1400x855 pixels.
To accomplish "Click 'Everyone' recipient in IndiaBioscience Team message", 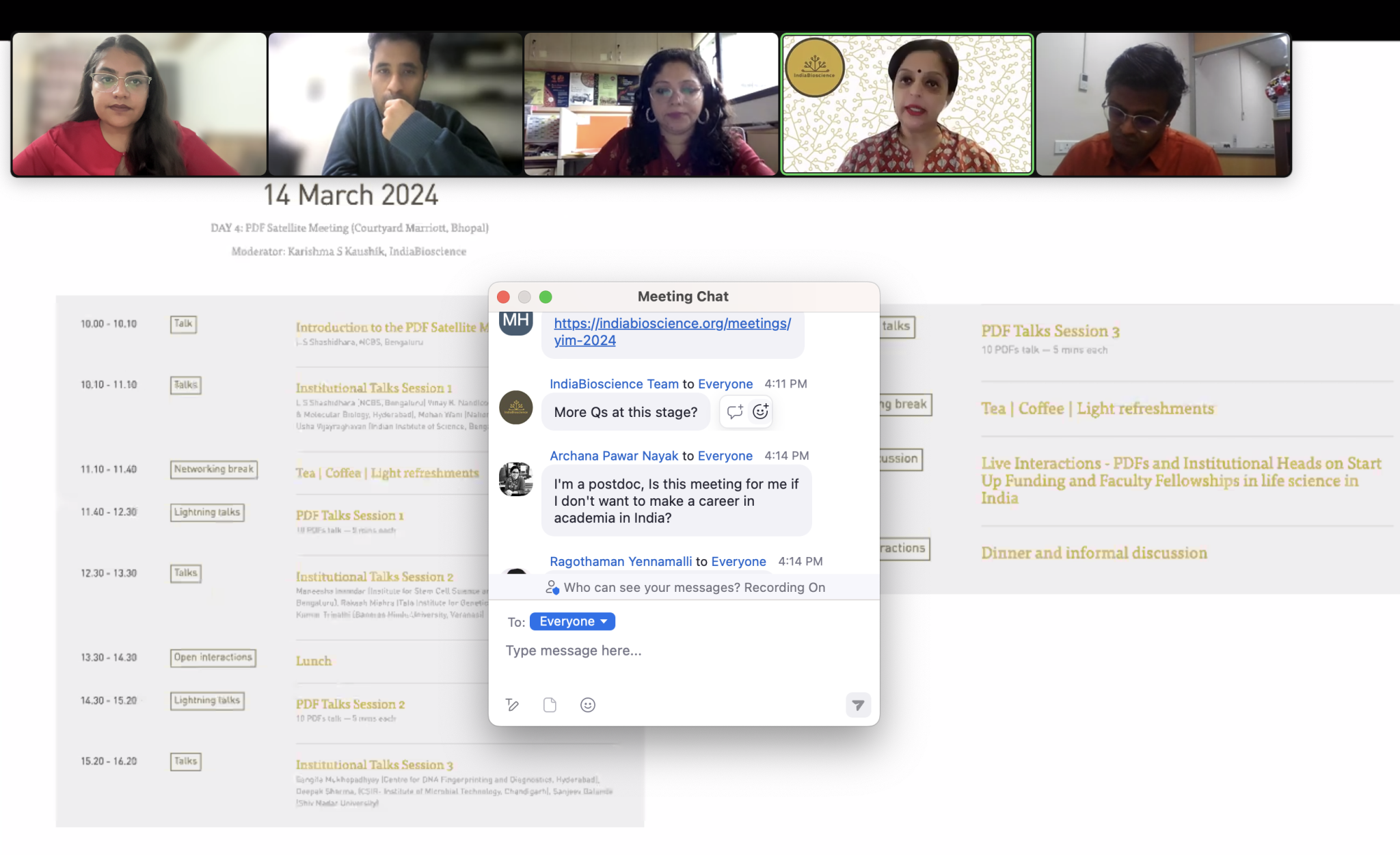I will point(725,384).
